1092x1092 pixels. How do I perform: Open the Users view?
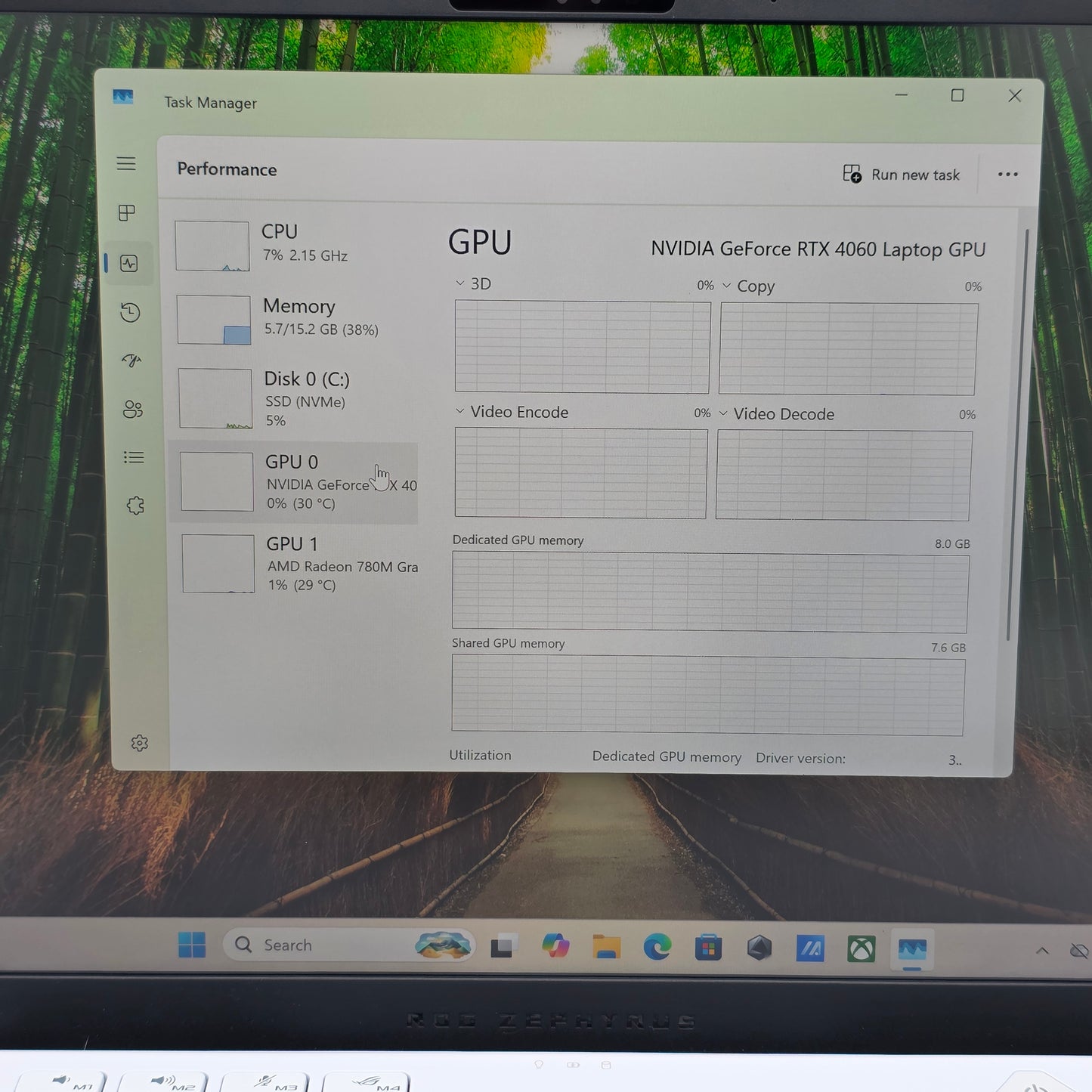click(x=132, y=410)
